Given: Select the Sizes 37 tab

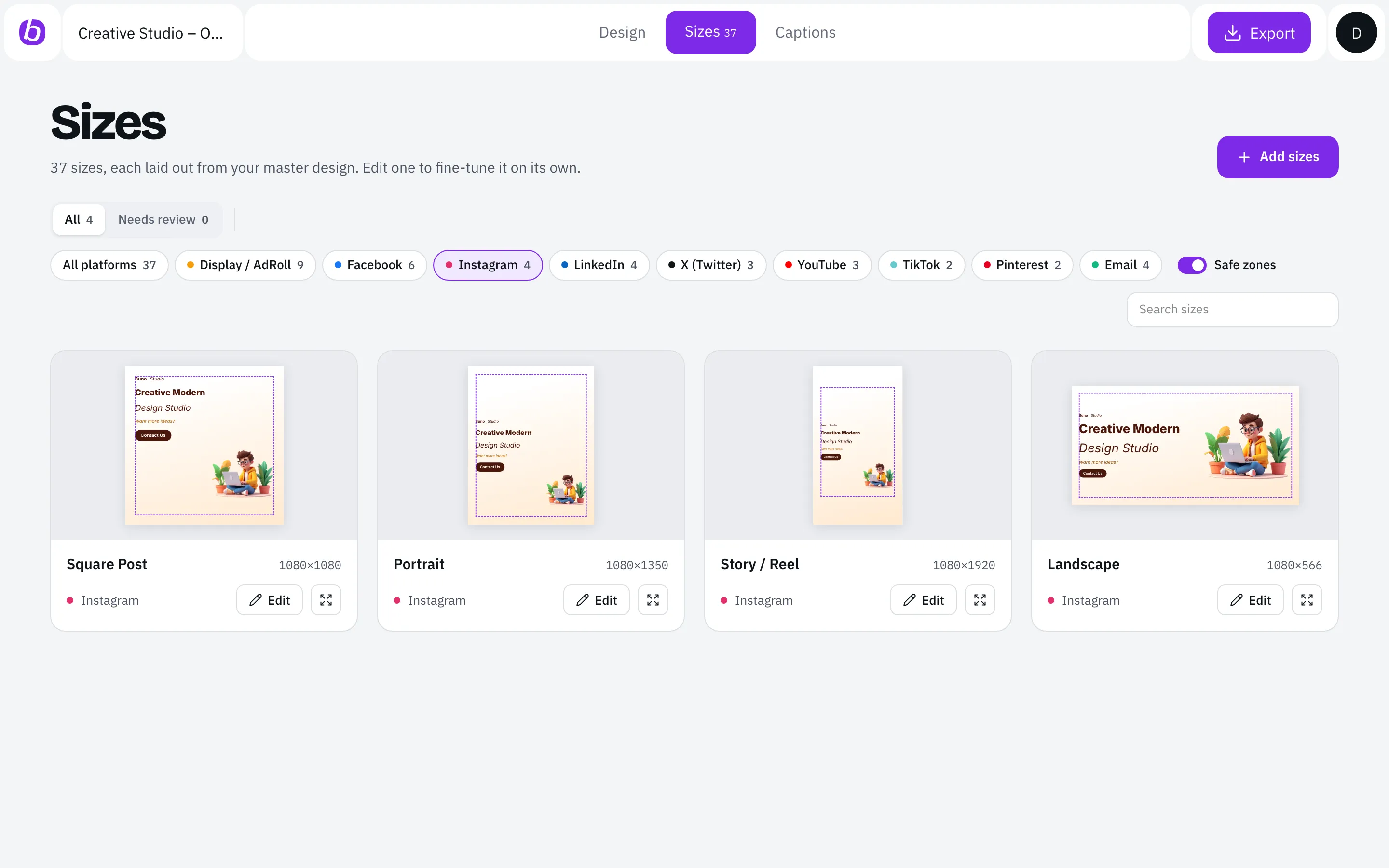Looking at the screenshot, I should (x=710, y=32).
